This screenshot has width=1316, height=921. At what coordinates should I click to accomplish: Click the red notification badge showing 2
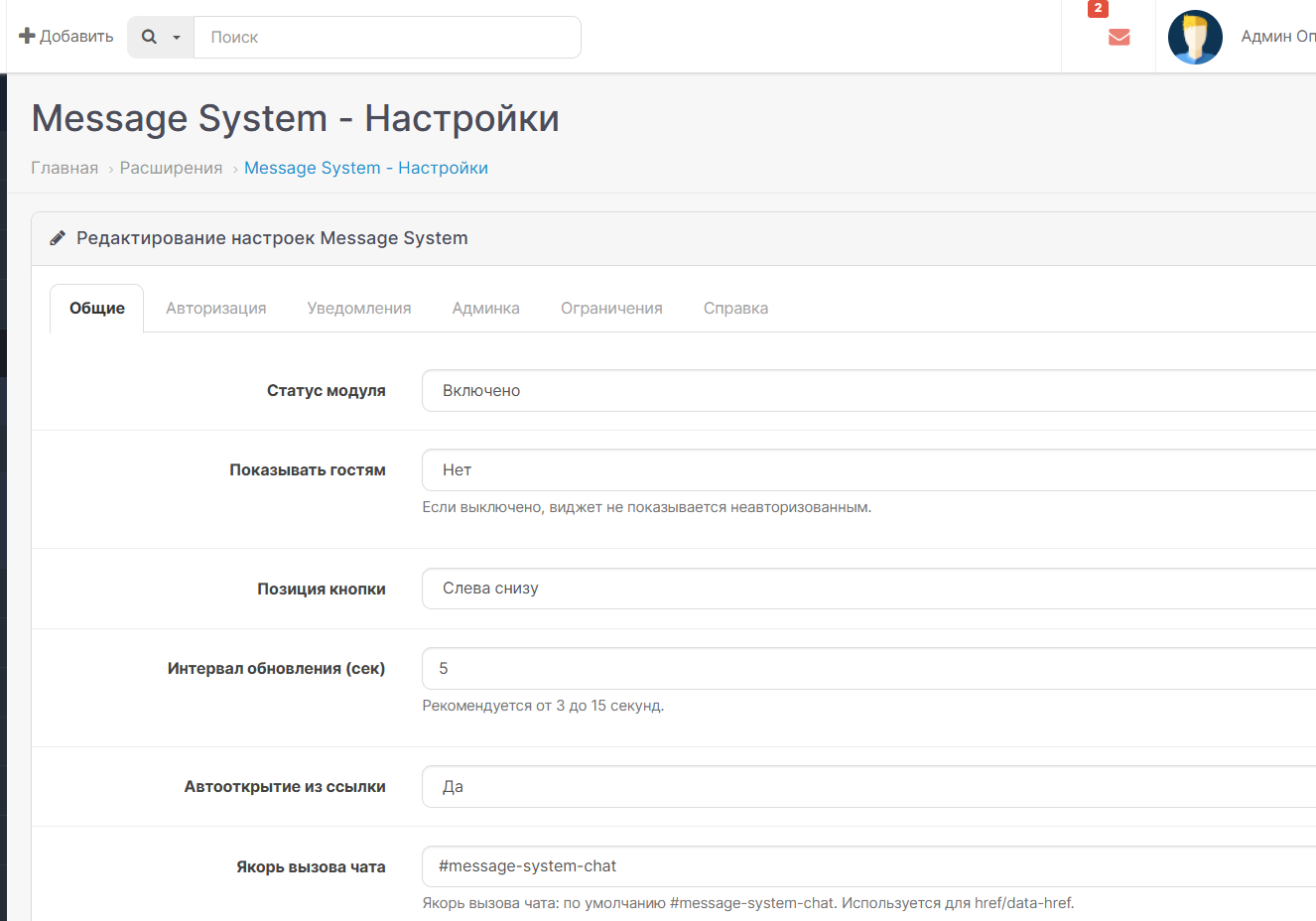[1098, 9]
